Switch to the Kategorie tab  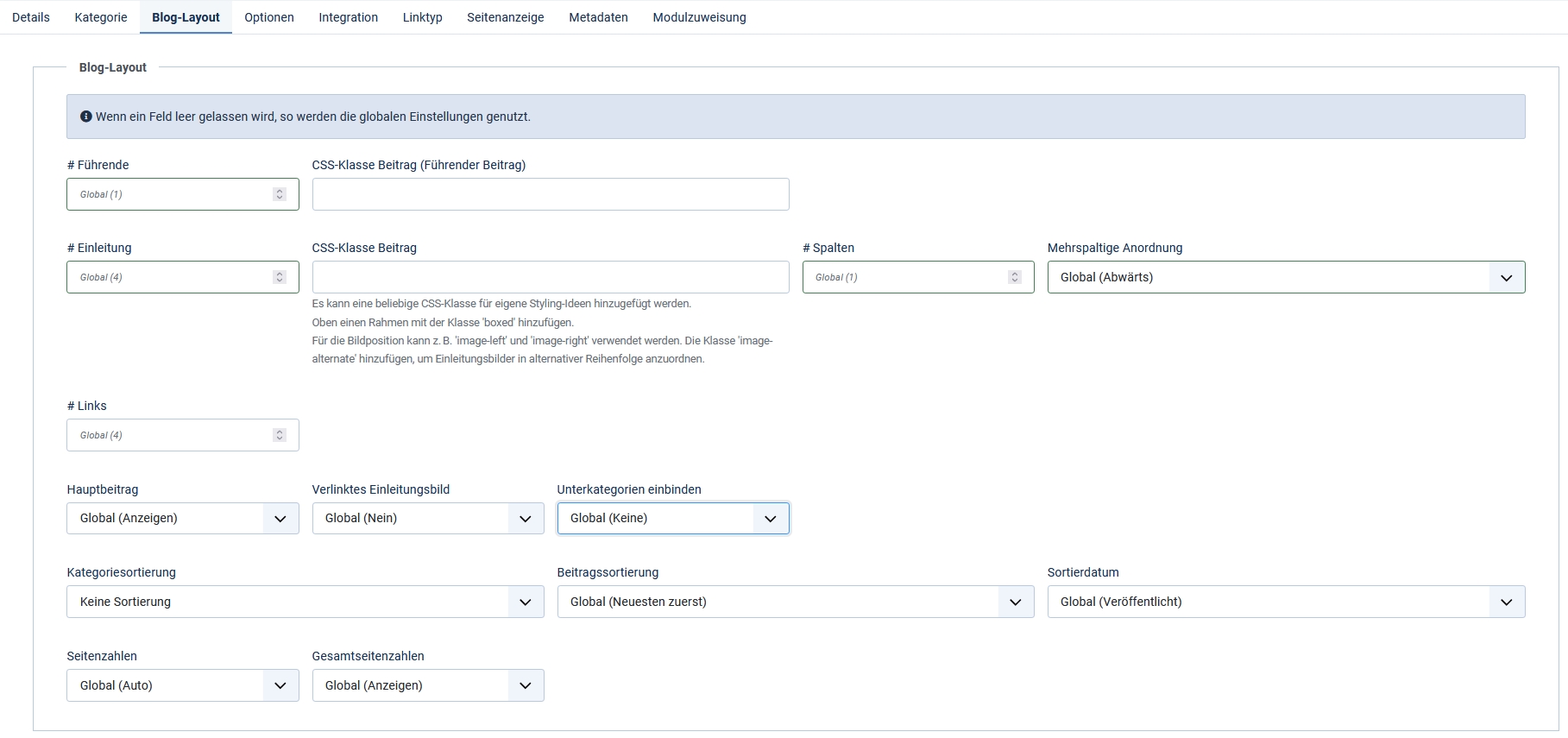tap(101, 17)
